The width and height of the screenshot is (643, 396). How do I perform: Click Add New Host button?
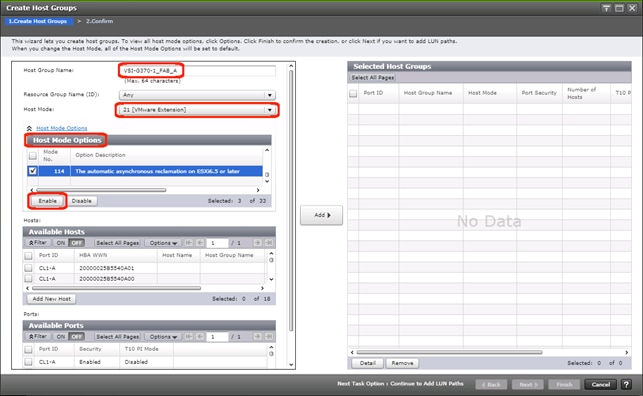(52, 299)
